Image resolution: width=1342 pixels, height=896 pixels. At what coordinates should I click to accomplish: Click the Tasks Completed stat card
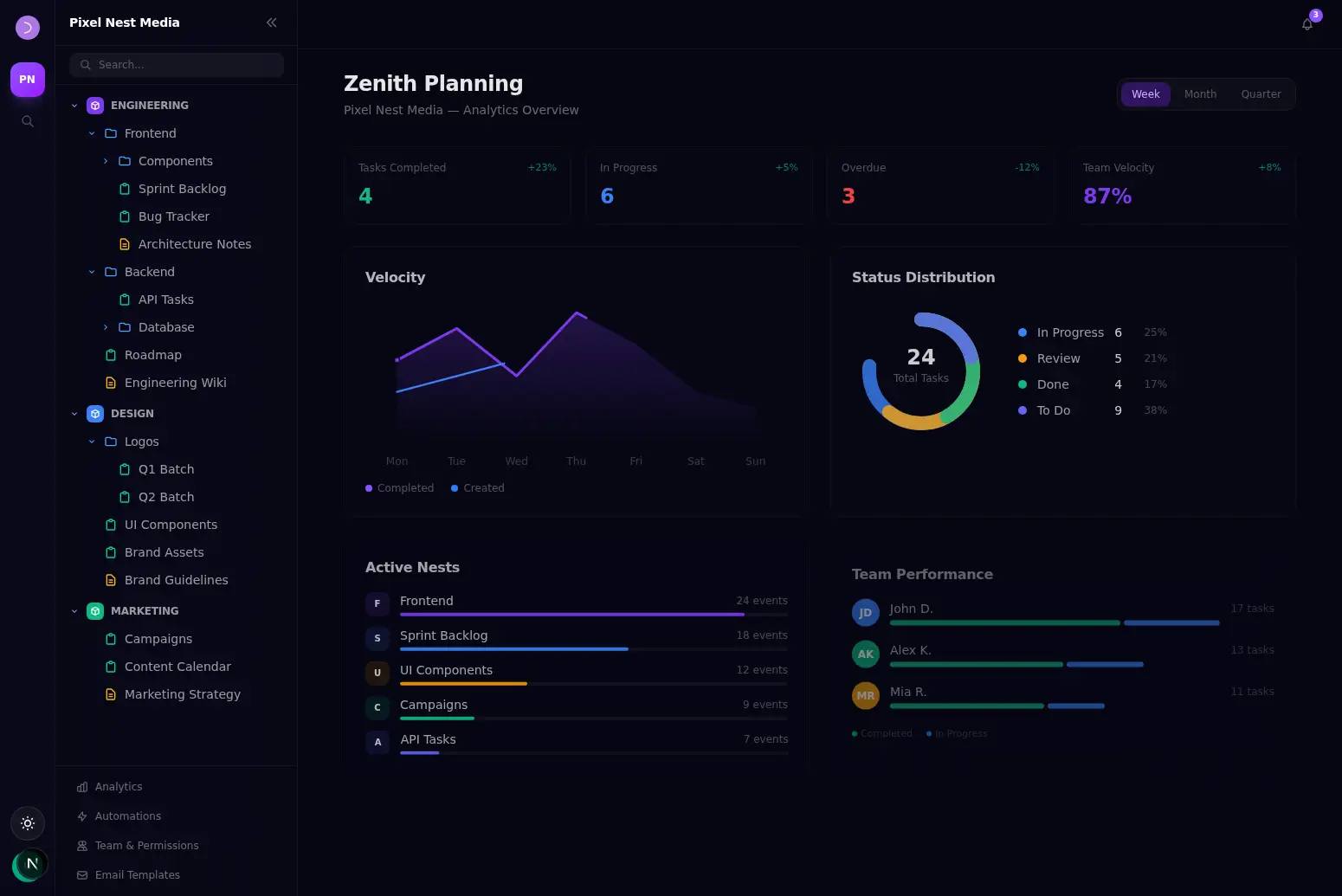pos(458,185)
